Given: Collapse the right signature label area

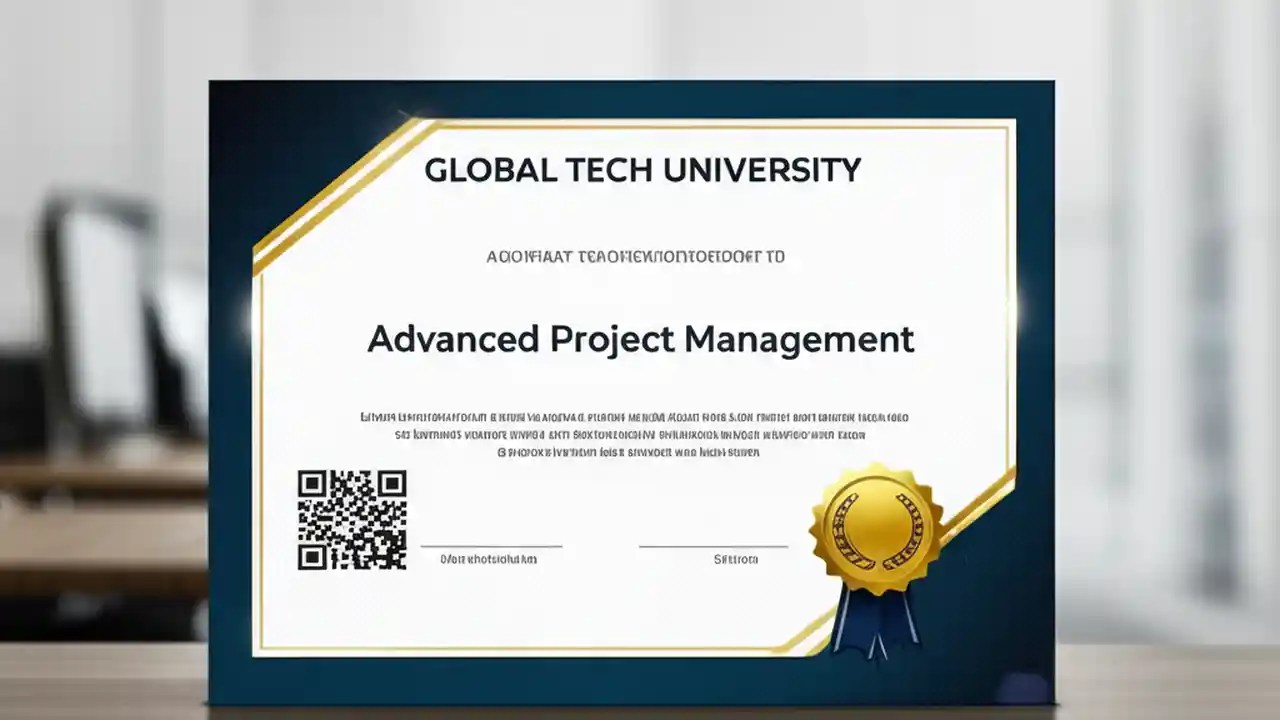Looking at the screenshot, I should (x=736, y=559).
